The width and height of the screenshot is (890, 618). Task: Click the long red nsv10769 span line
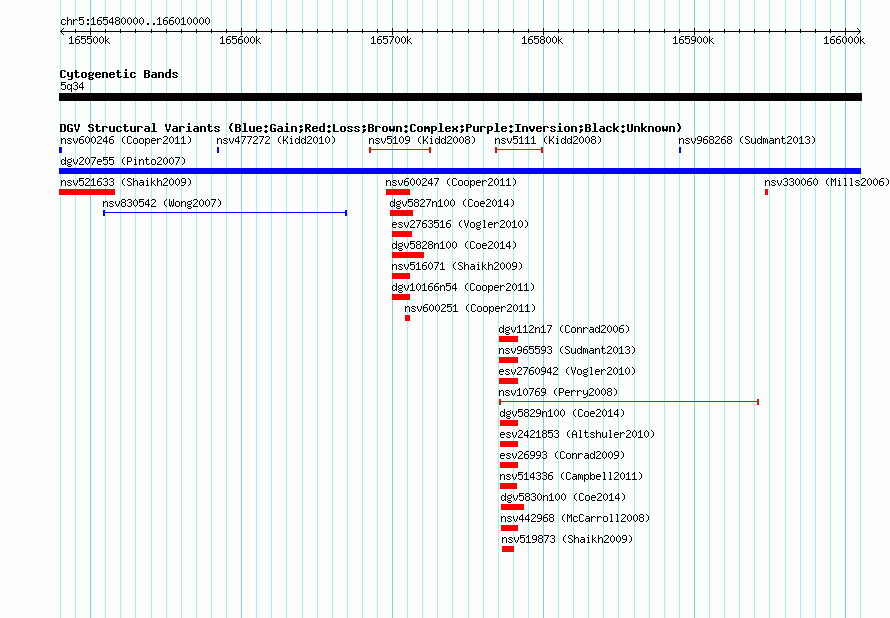tap(629, 402)
